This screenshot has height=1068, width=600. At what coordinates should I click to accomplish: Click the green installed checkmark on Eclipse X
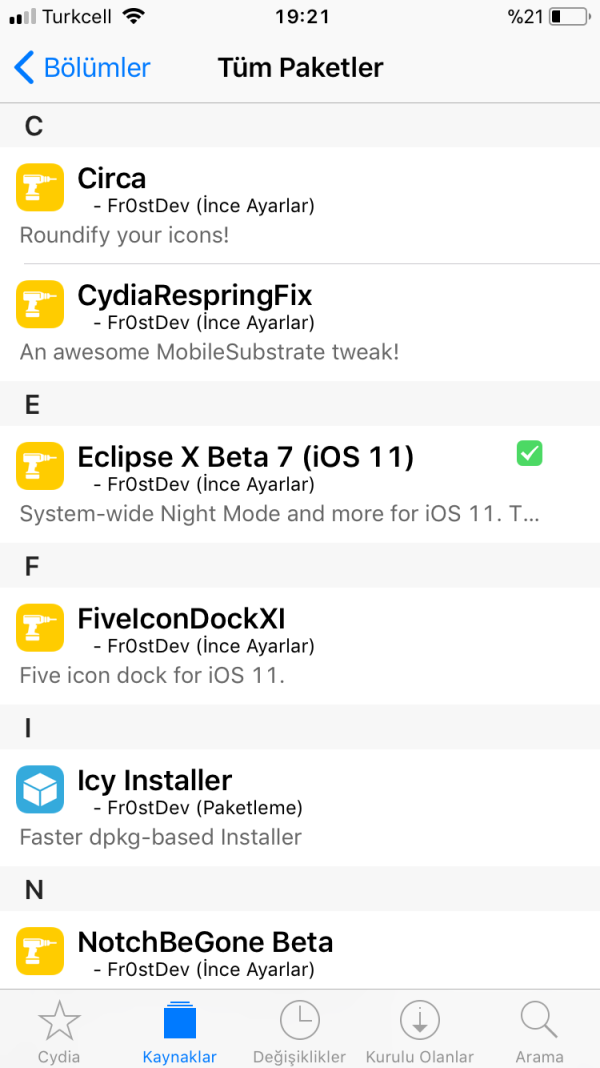click(529, 454)
